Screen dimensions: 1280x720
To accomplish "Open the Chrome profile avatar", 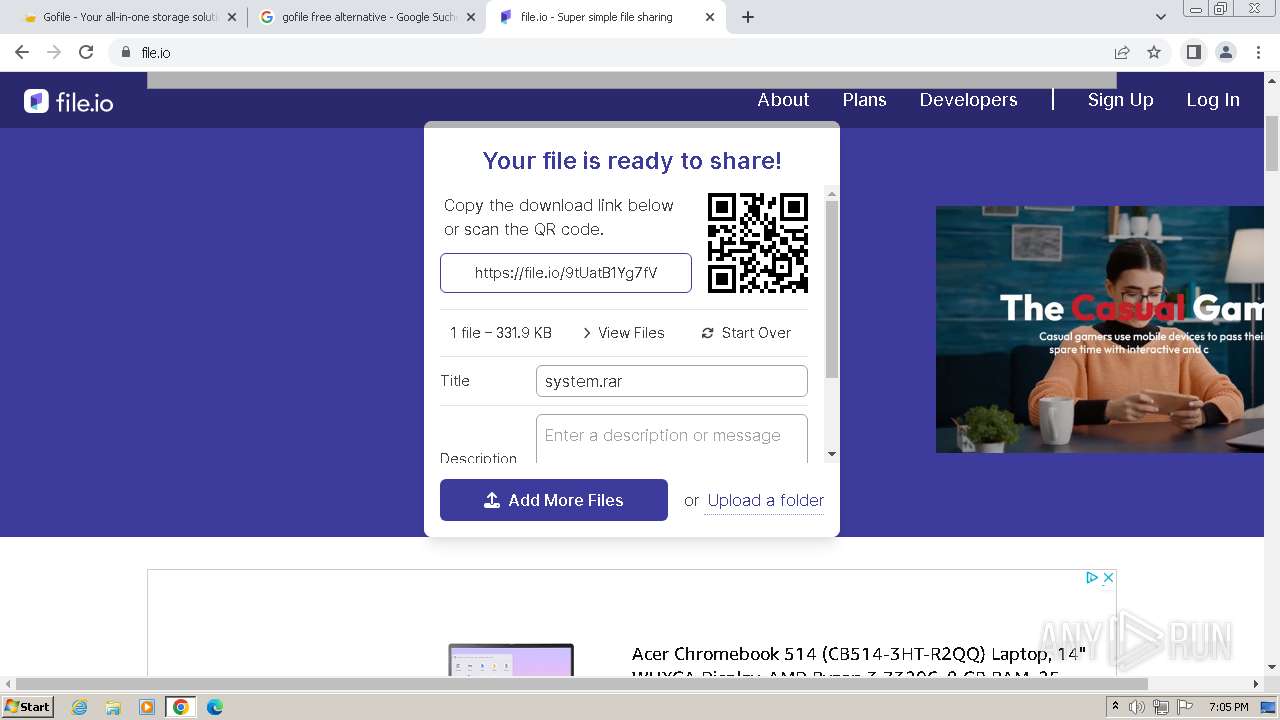I will tap(1226, 52).
